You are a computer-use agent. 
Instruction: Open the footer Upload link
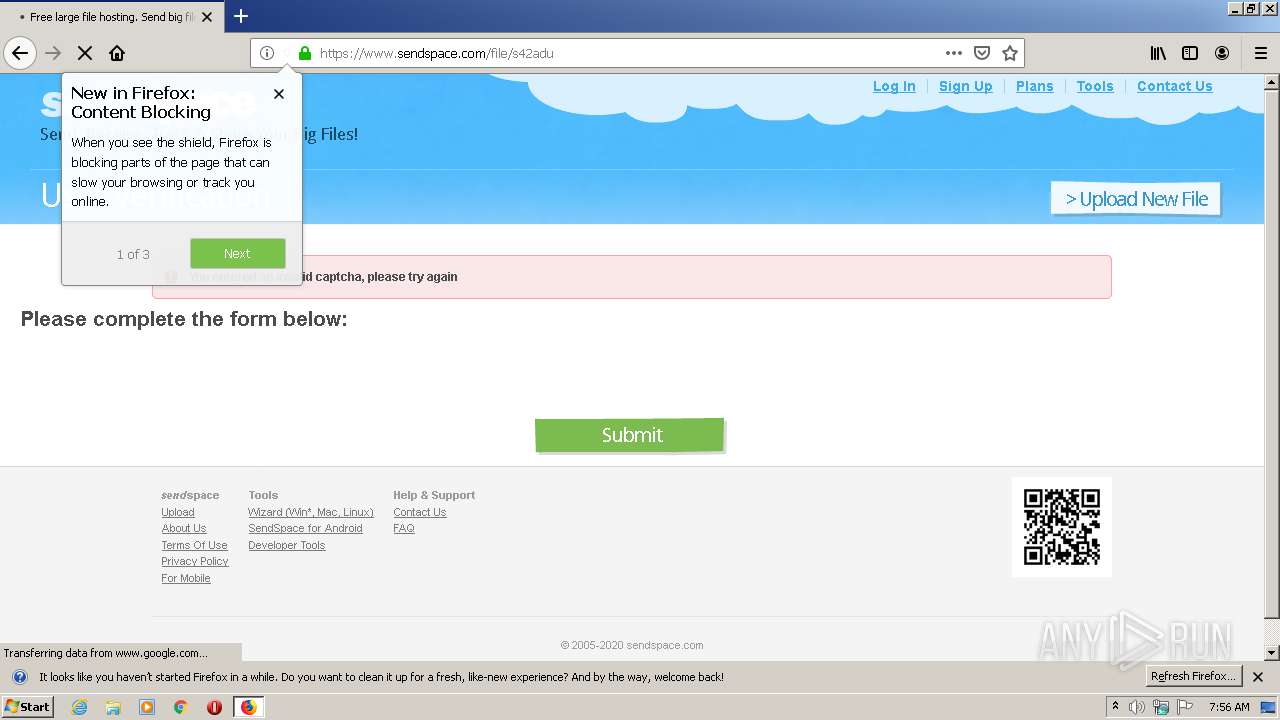click(x=178, y=512)
